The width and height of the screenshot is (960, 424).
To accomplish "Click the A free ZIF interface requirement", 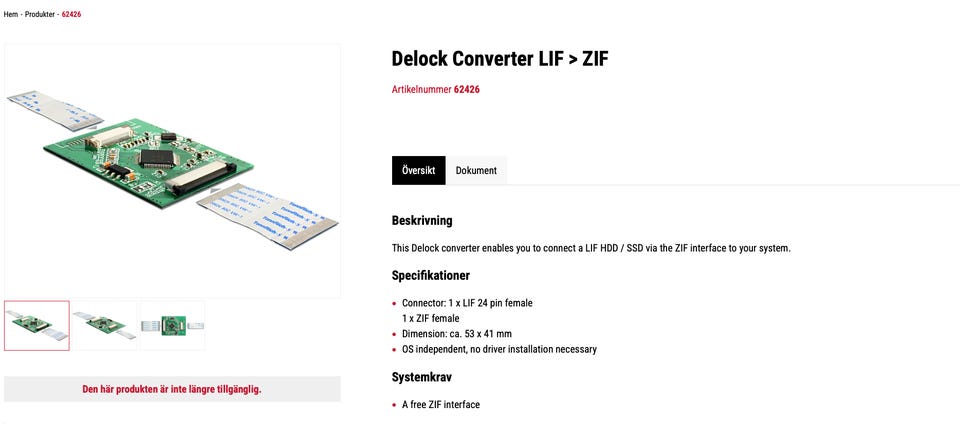I will [x=441, y=404].
